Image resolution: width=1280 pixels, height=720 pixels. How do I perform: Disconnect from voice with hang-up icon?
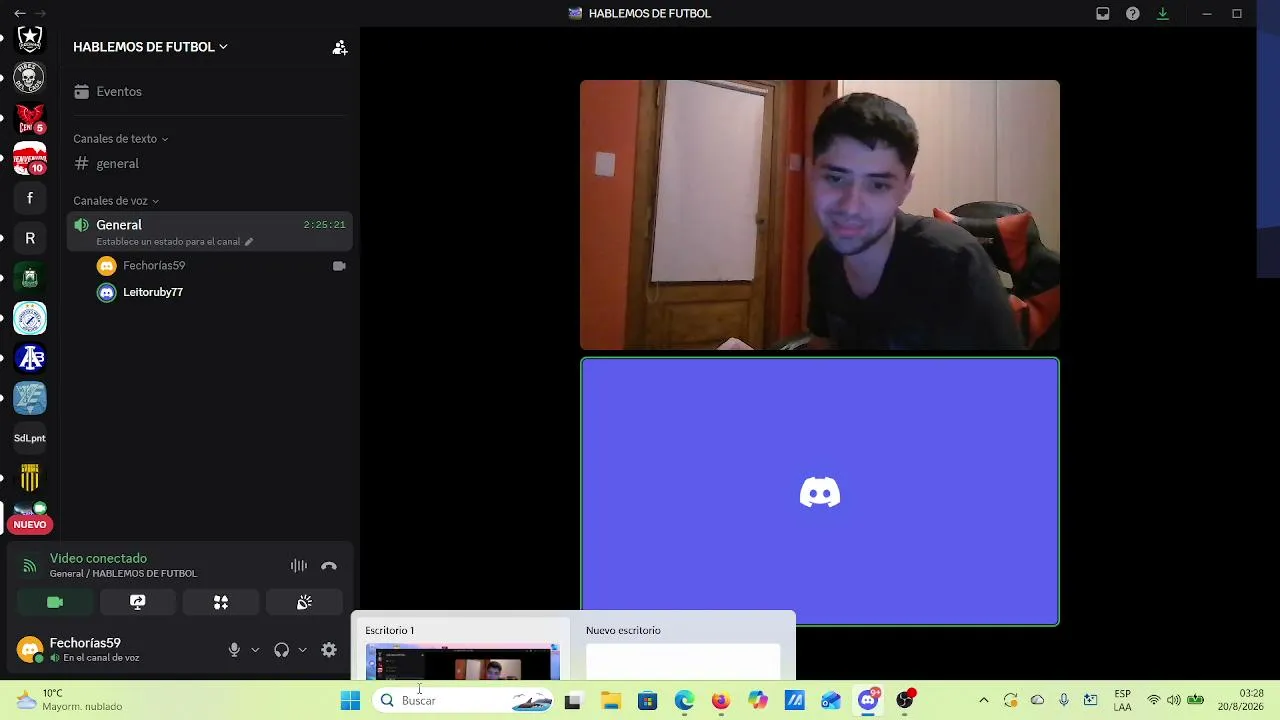(329, 566)
